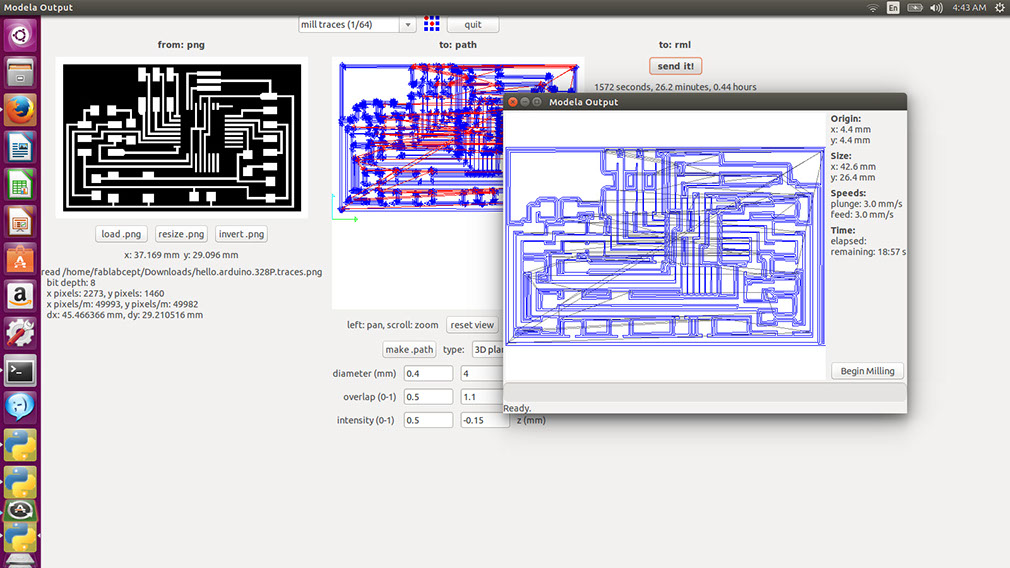Focus the field showing 4 beside diameter
The width and height of the screenshot is (1010, 568).
coord(482,373)
